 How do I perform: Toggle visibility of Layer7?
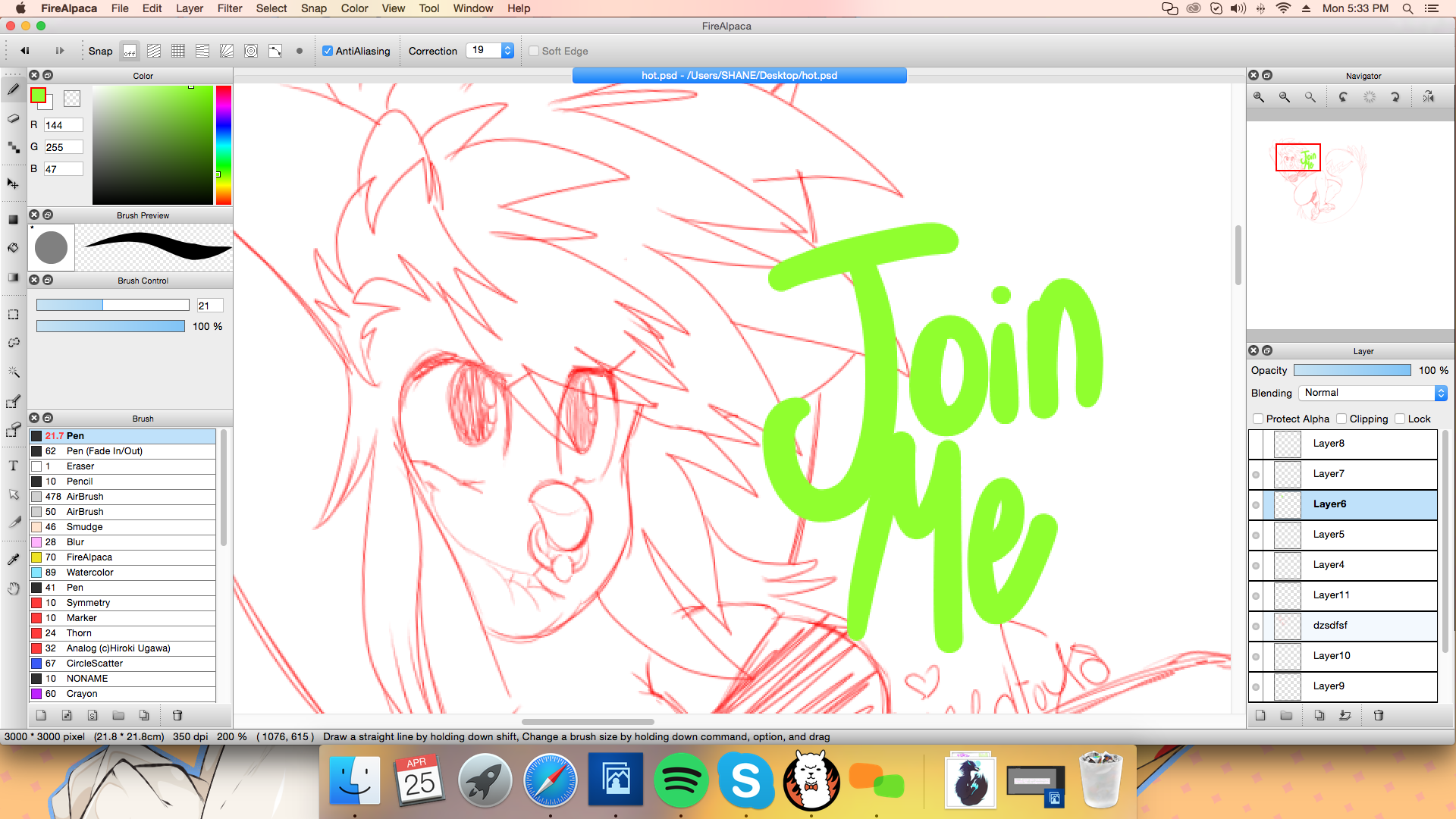[1256, 475]
